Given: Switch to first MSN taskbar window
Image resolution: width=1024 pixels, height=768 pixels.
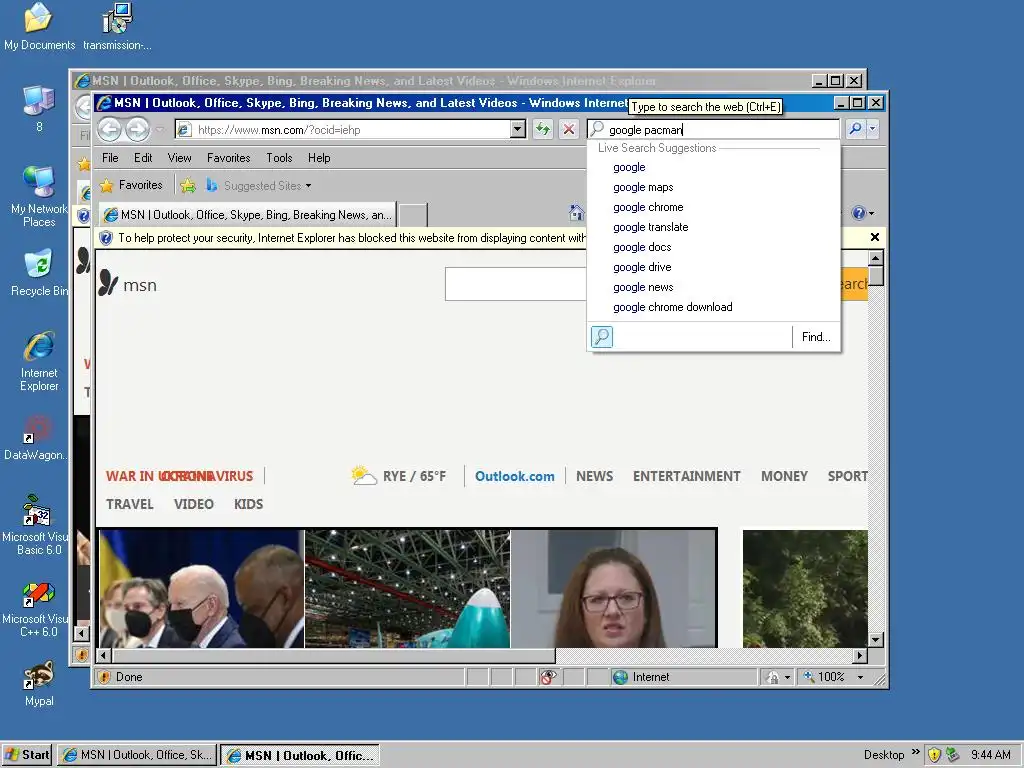Looking at the screenshot, I should click(x=136, y=755).
